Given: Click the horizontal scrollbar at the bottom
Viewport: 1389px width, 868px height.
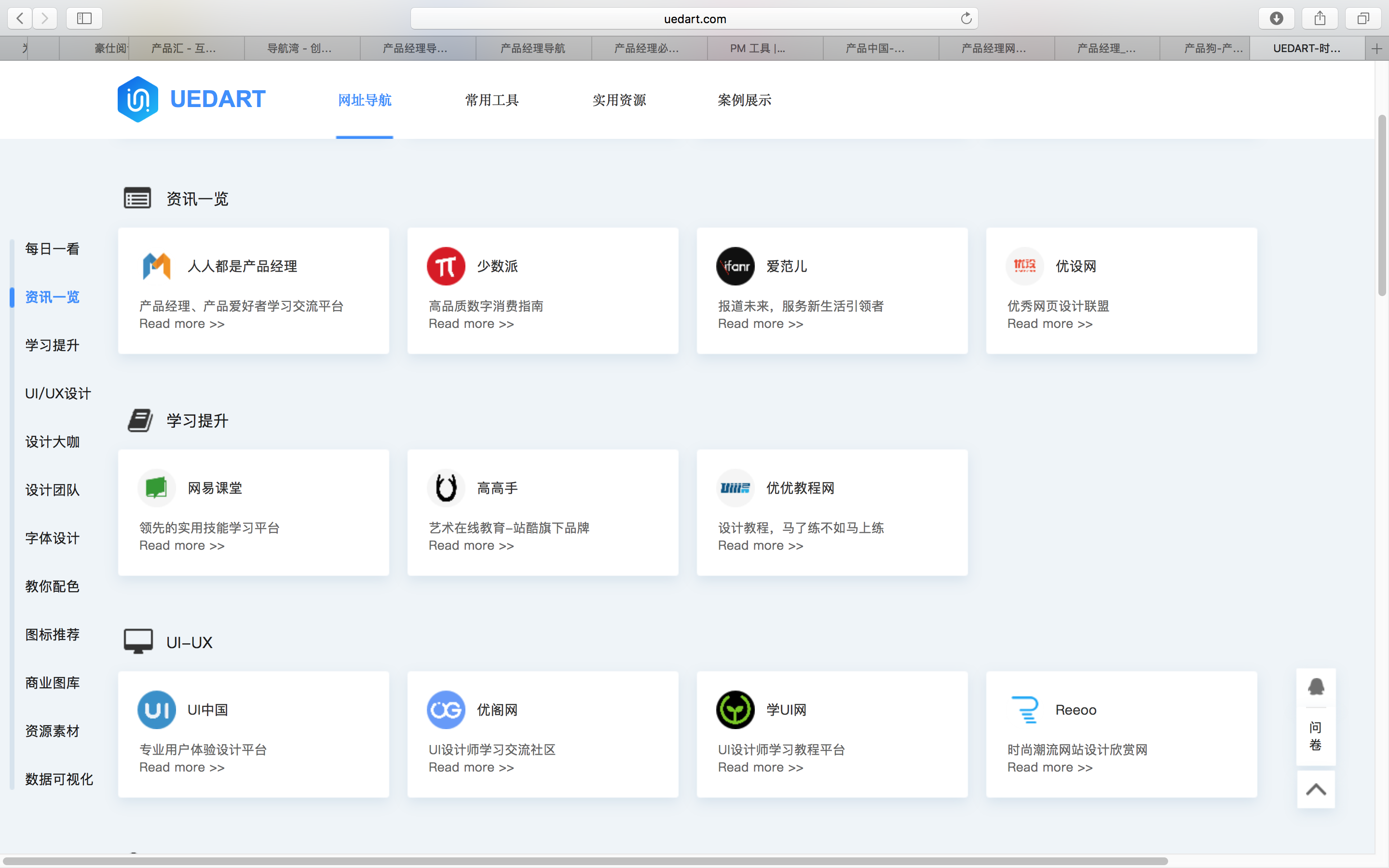Looking at the screenshot, I should pyautogui.click(x=586, y=861).
